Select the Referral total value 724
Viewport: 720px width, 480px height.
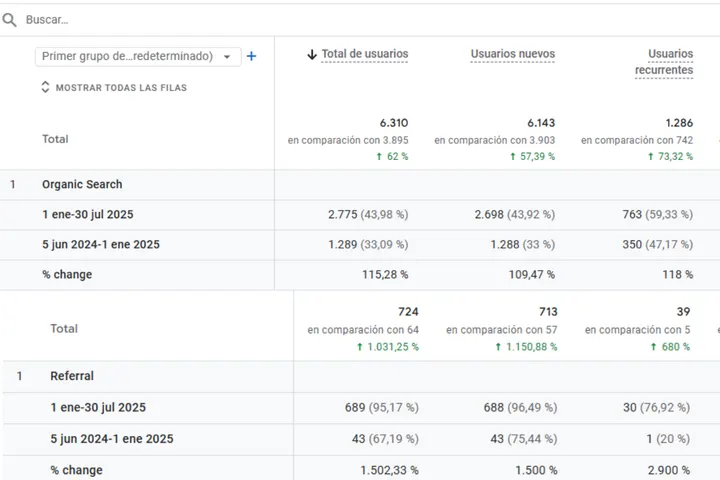coord(408,312)
